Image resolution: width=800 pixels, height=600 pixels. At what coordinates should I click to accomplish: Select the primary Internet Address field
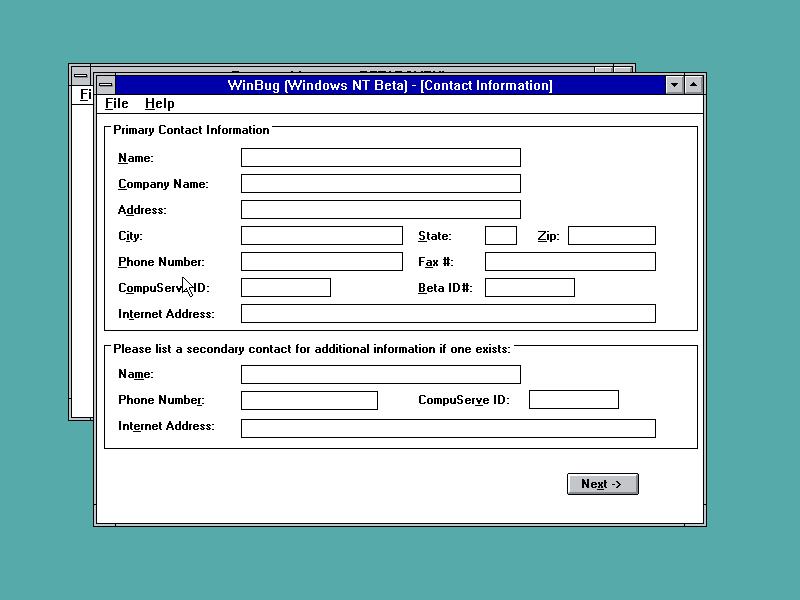[448, 314]
